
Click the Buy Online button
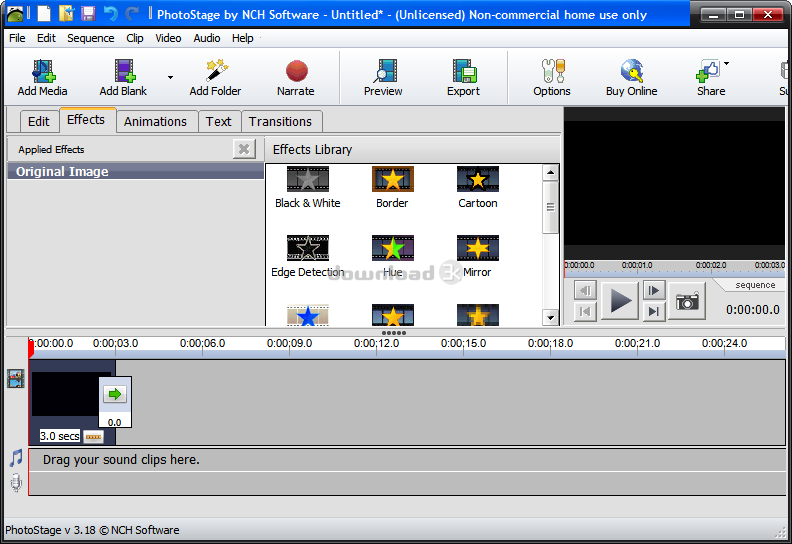click(x=631, y=77)
